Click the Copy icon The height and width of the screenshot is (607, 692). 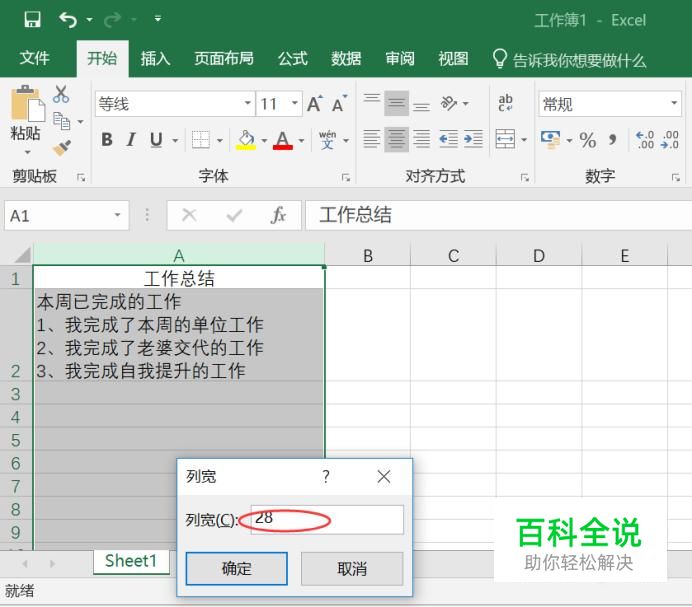(61, 121)
